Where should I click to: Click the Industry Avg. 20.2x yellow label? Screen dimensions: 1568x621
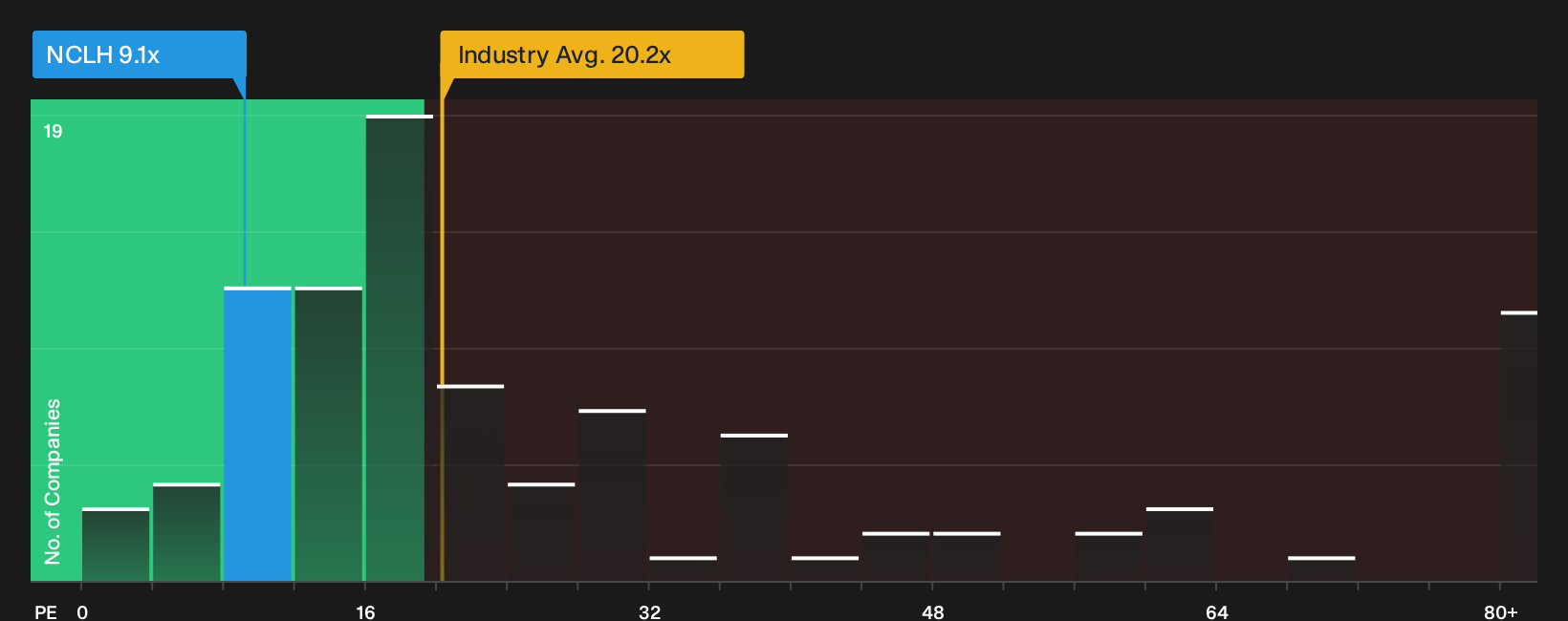coord(592,54)
